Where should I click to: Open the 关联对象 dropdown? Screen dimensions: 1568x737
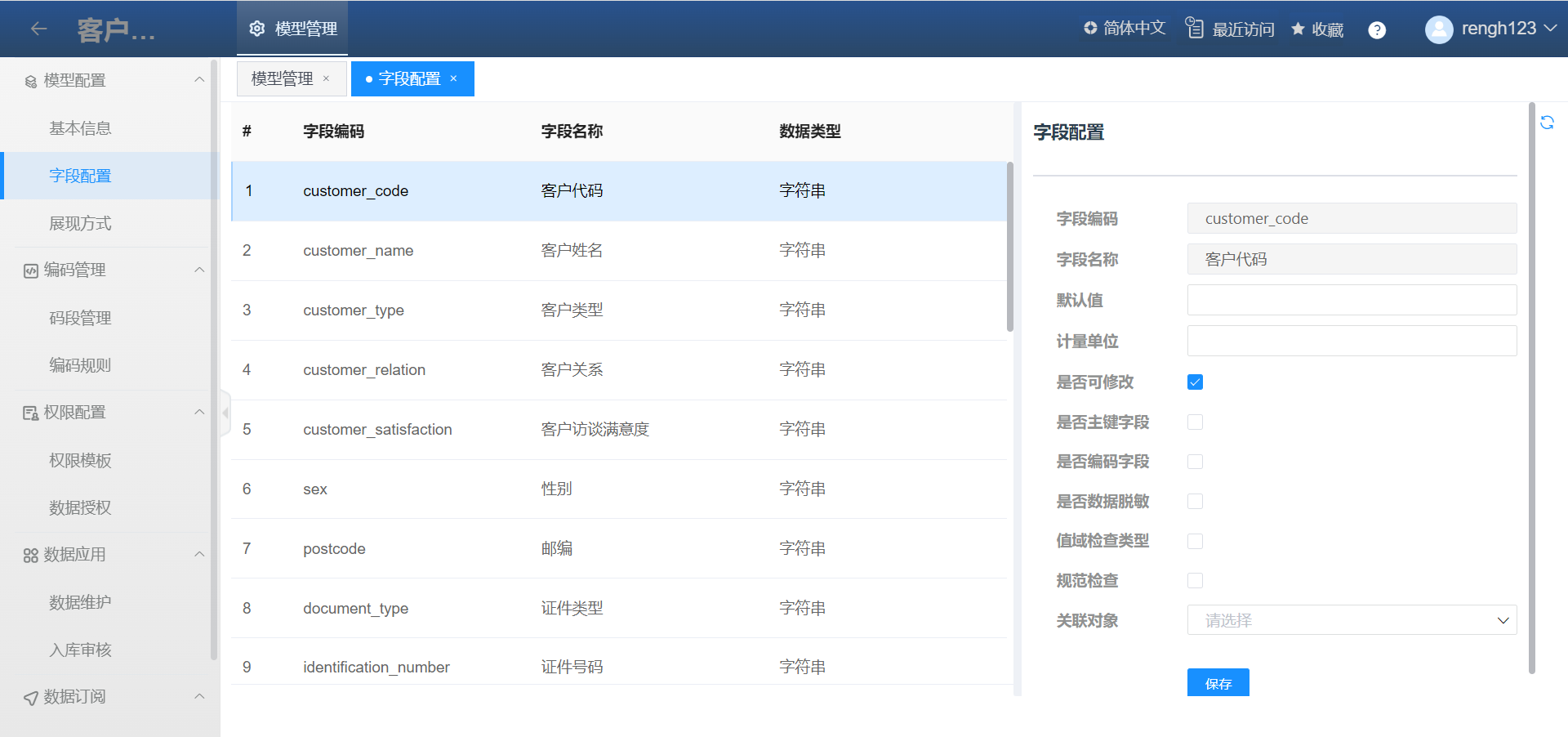tap(1352, 620)
